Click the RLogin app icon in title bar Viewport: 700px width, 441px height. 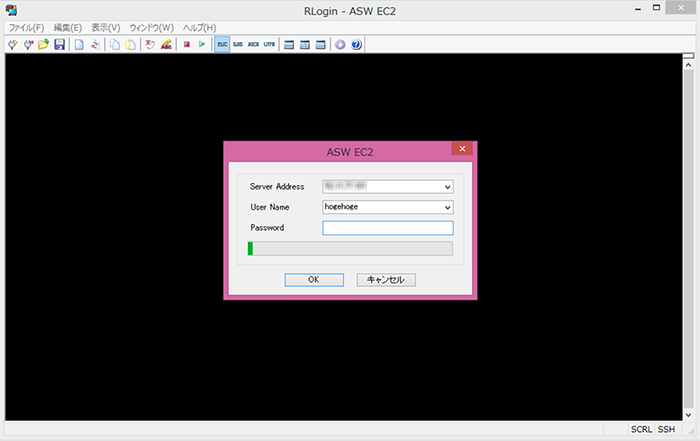[12, 10]
